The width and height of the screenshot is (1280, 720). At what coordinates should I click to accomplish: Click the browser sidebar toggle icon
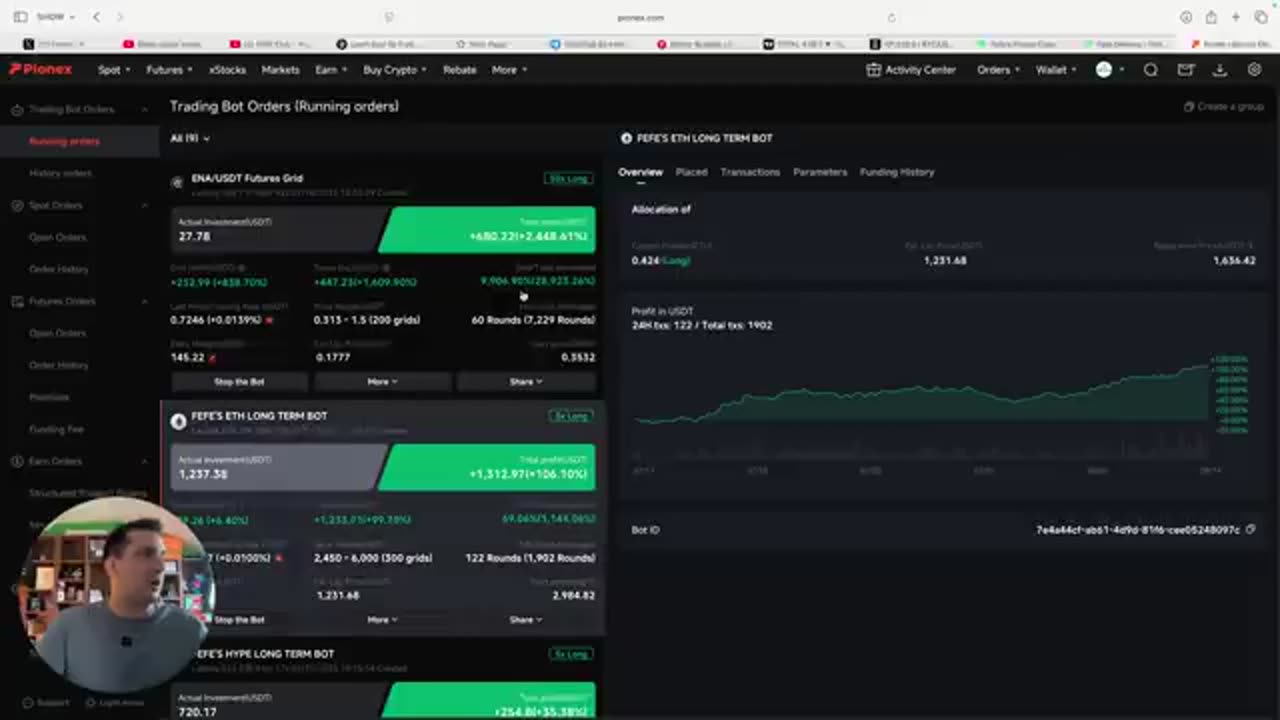[x=20, y=17]
